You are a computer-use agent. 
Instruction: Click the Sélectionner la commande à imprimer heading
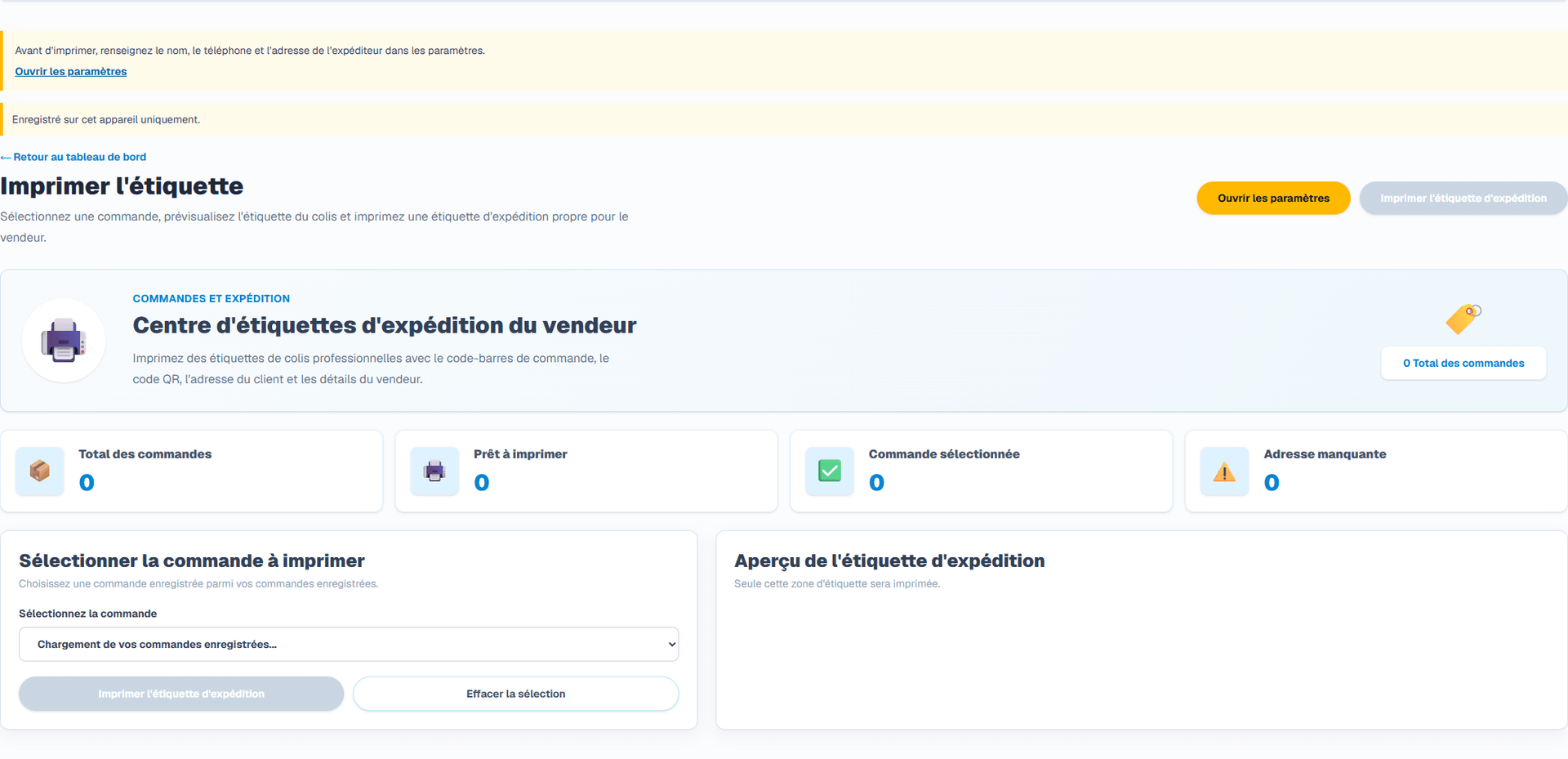click(x=192, y=560)
